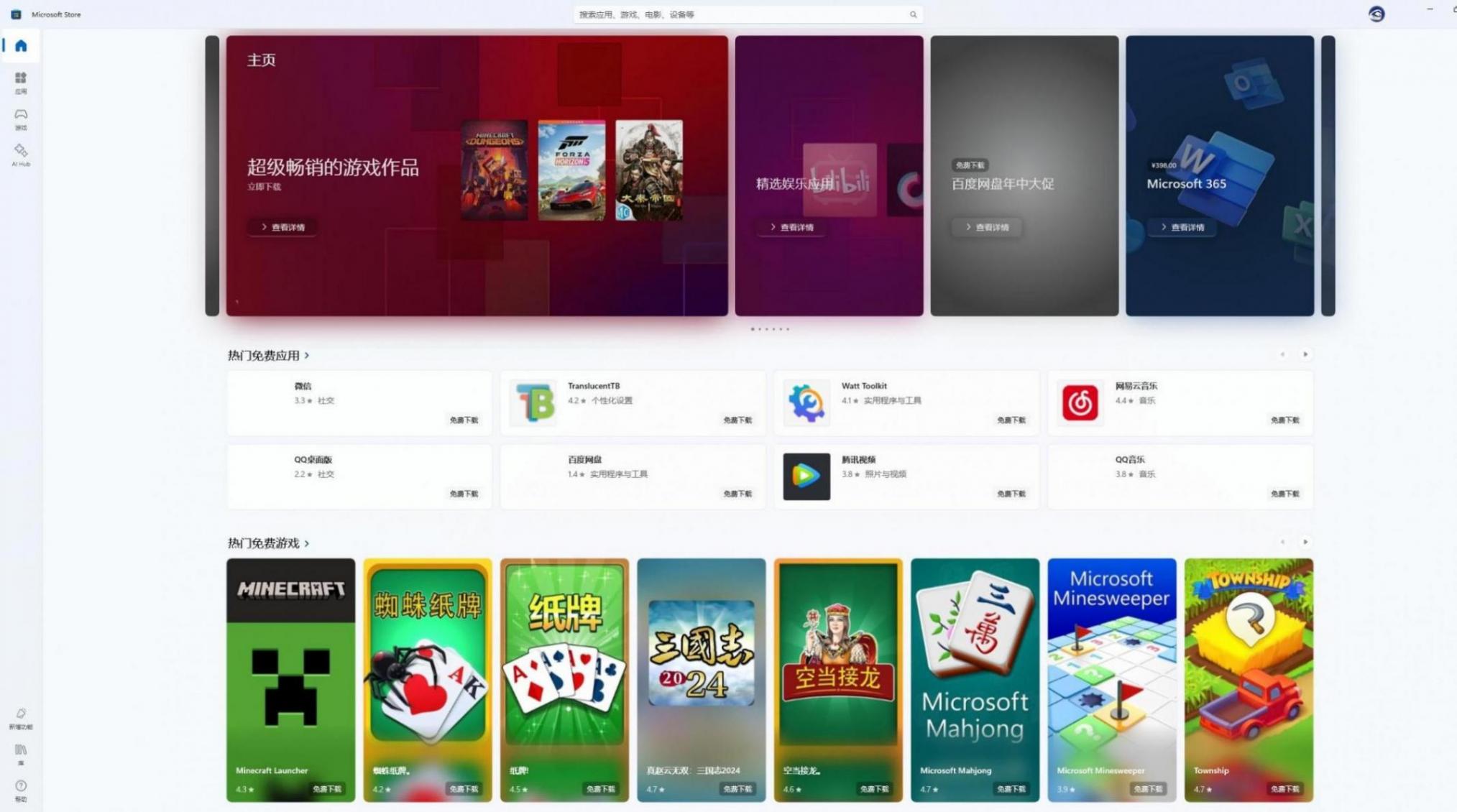Screen dimensions: 1457x812
Task: Click the 立即下载 text on main banner
Action: point(265,187)
